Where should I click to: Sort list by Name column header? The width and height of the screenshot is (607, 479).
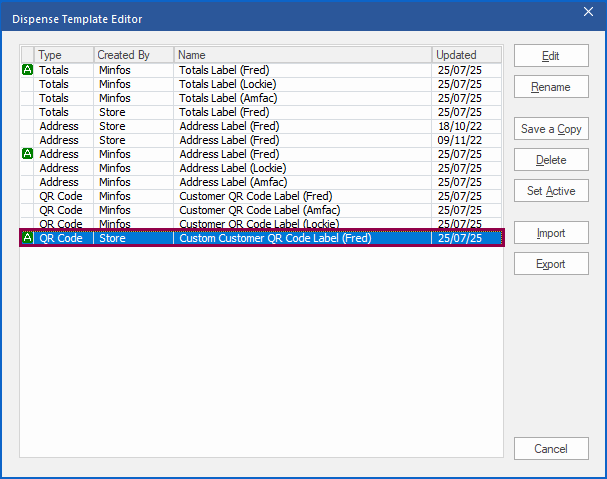(303, 55)
